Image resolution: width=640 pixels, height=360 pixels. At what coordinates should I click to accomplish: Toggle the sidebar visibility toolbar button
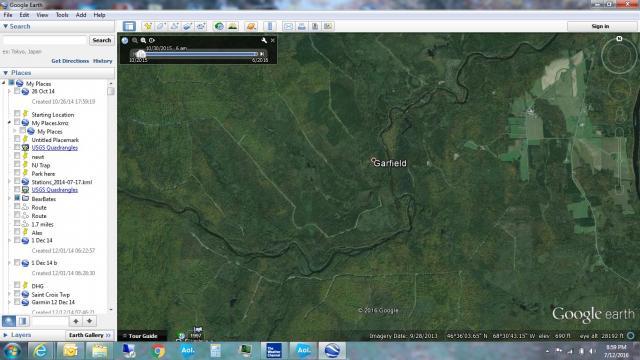pyautogui.click(x=129, y=26)
